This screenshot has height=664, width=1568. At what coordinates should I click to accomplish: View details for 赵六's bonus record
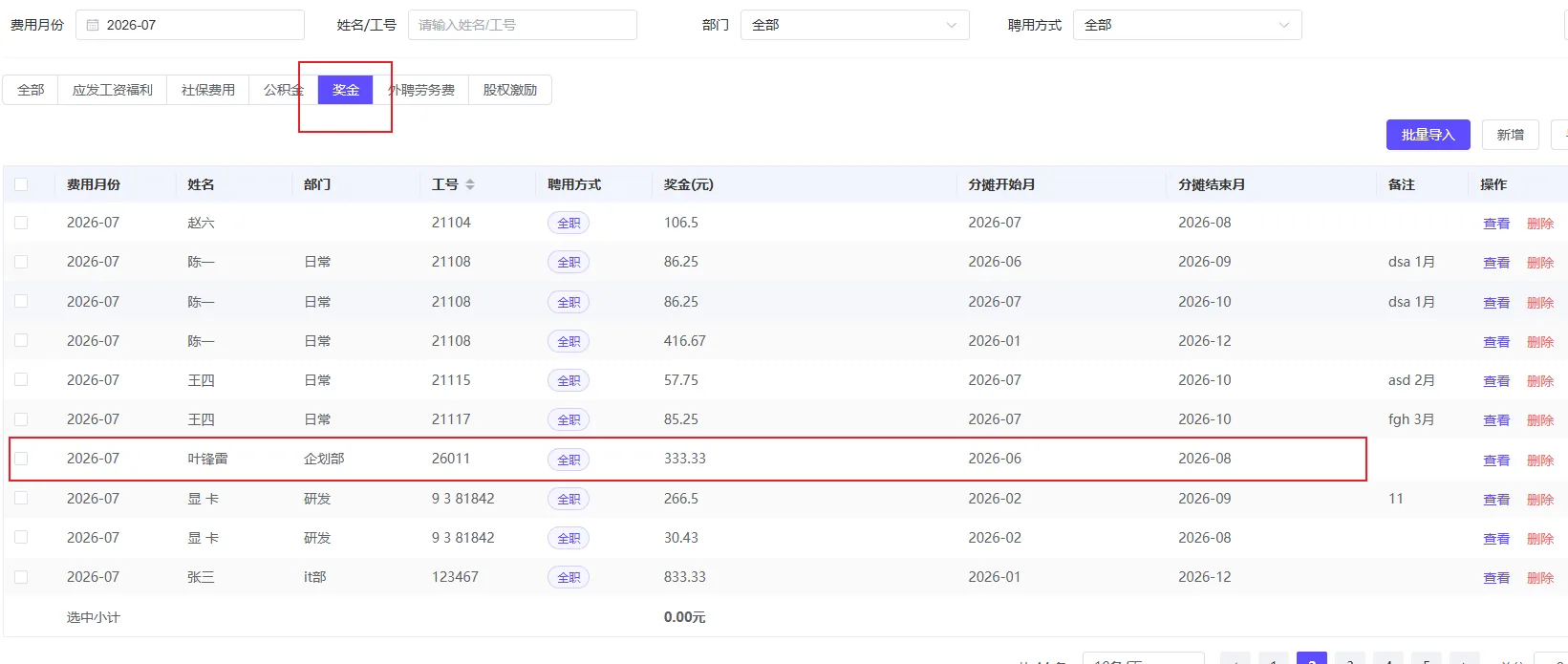pos(1496,224)
